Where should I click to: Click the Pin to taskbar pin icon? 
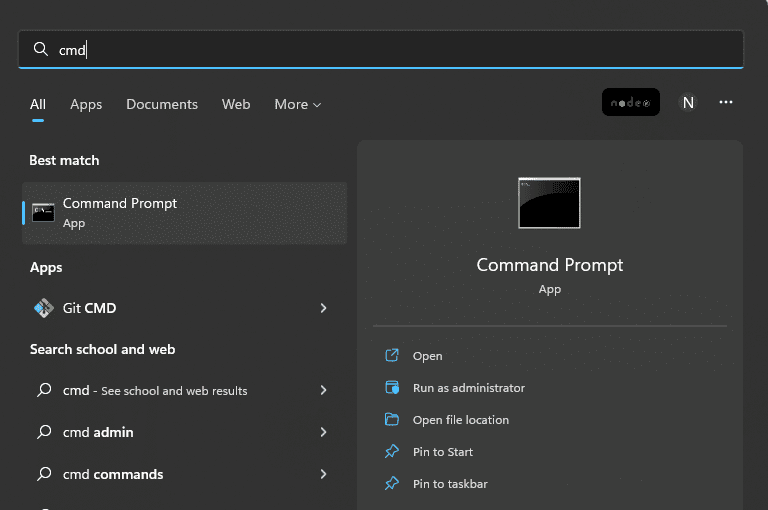(x=392, y=484)
